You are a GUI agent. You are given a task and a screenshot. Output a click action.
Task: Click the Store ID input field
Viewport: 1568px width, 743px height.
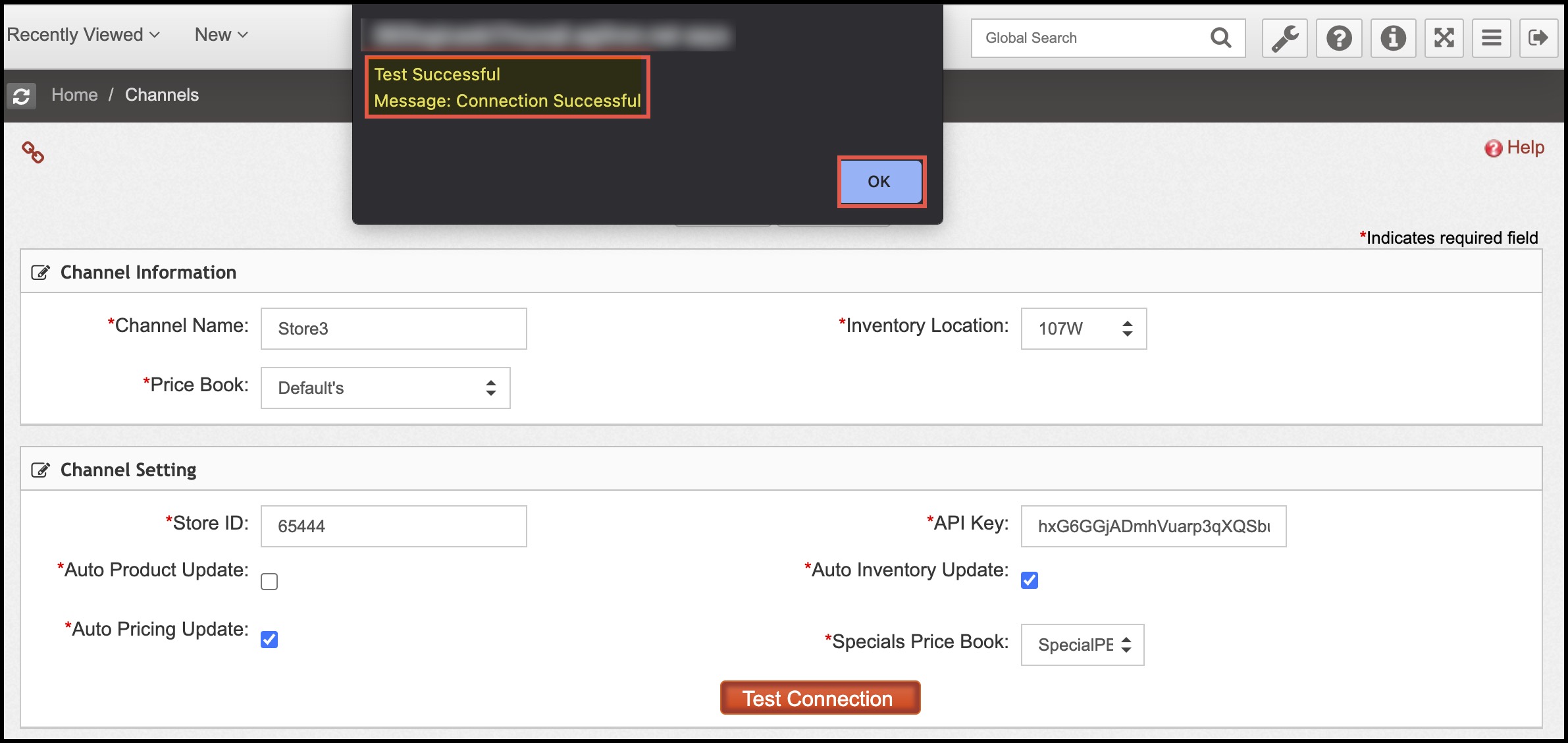point(394,526)
